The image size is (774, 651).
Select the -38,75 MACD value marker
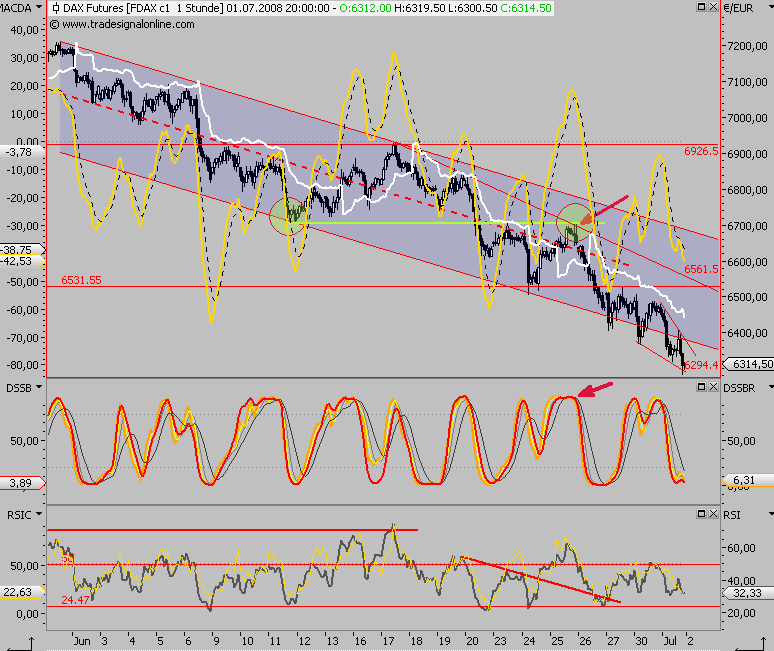click(x=22, y=250)
